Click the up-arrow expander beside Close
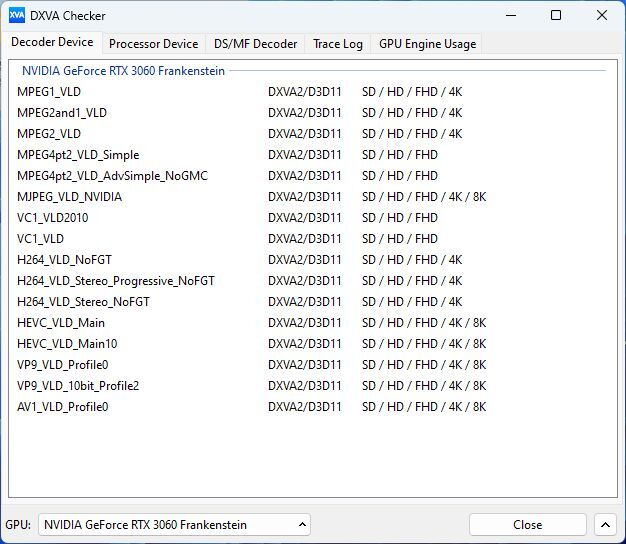626x544 pixels. tap(605, 524)
